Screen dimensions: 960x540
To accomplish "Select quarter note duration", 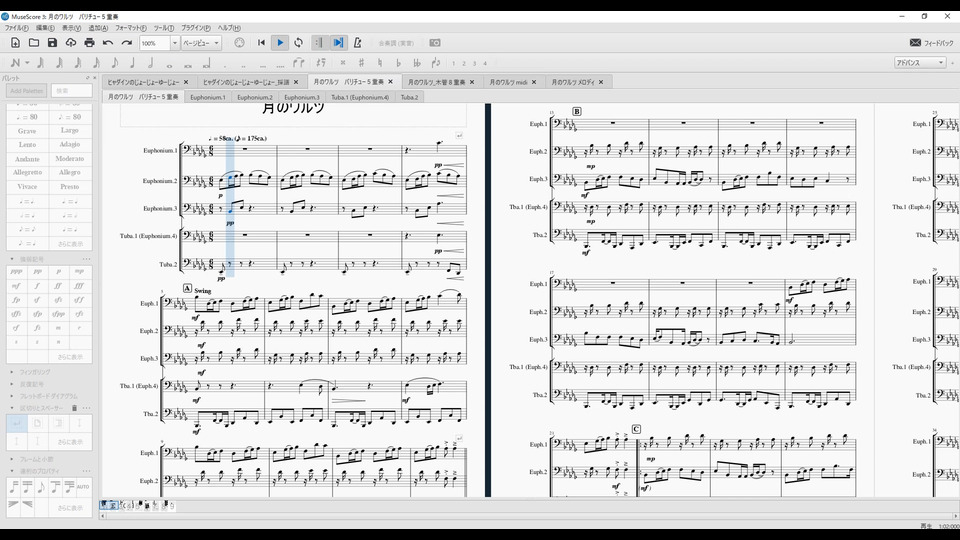I will point(132,62).
